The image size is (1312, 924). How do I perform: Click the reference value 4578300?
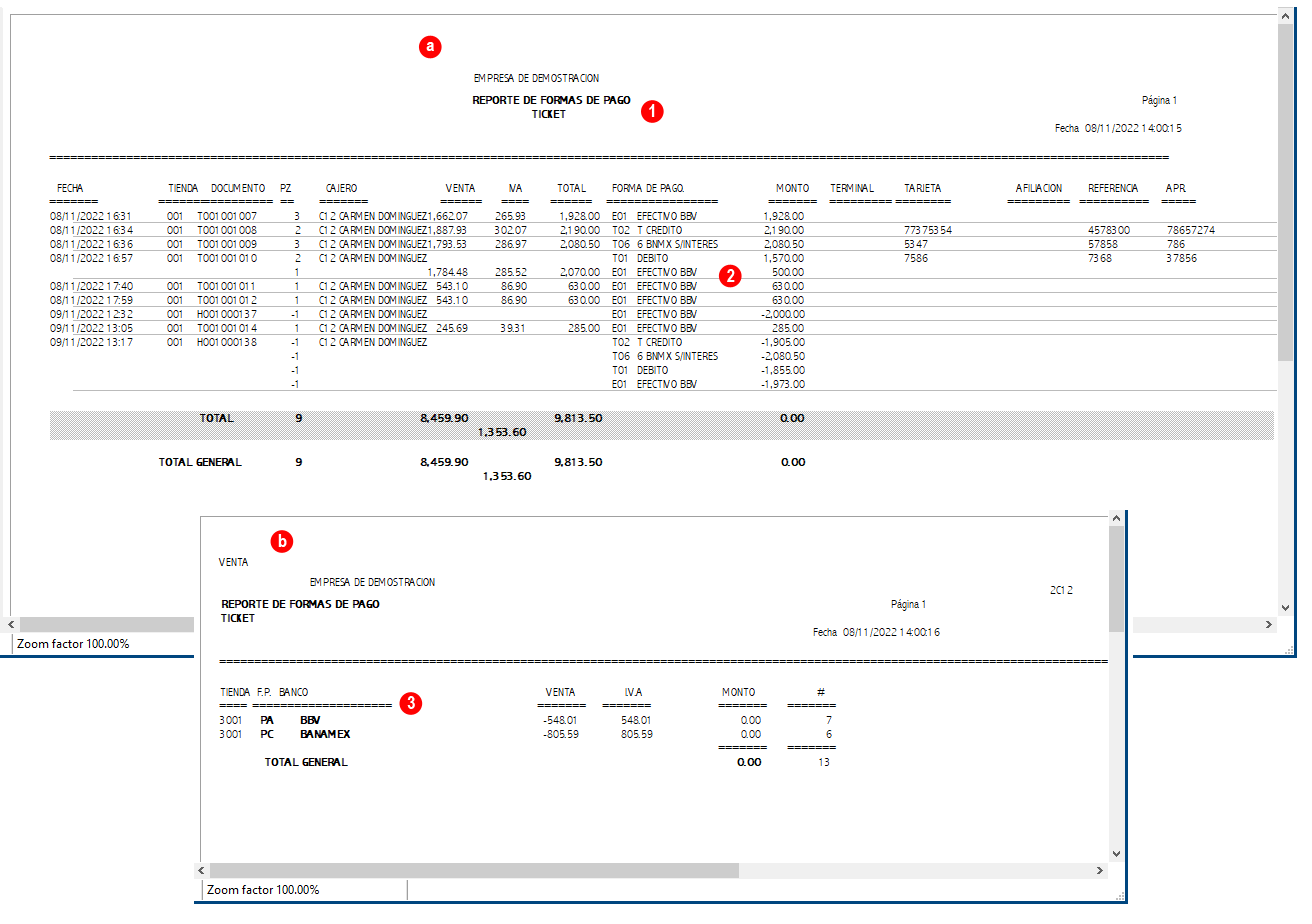(x=1109, y=230)
